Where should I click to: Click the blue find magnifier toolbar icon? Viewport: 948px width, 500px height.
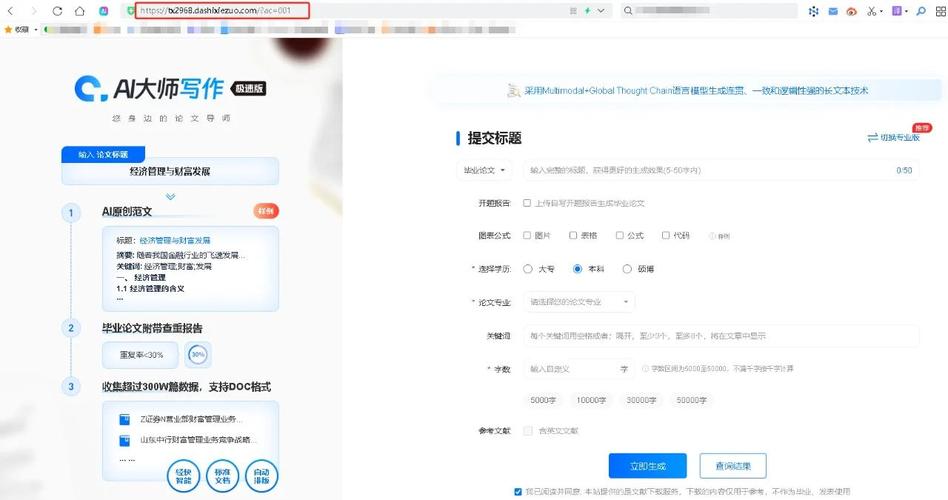pos(921,11)
